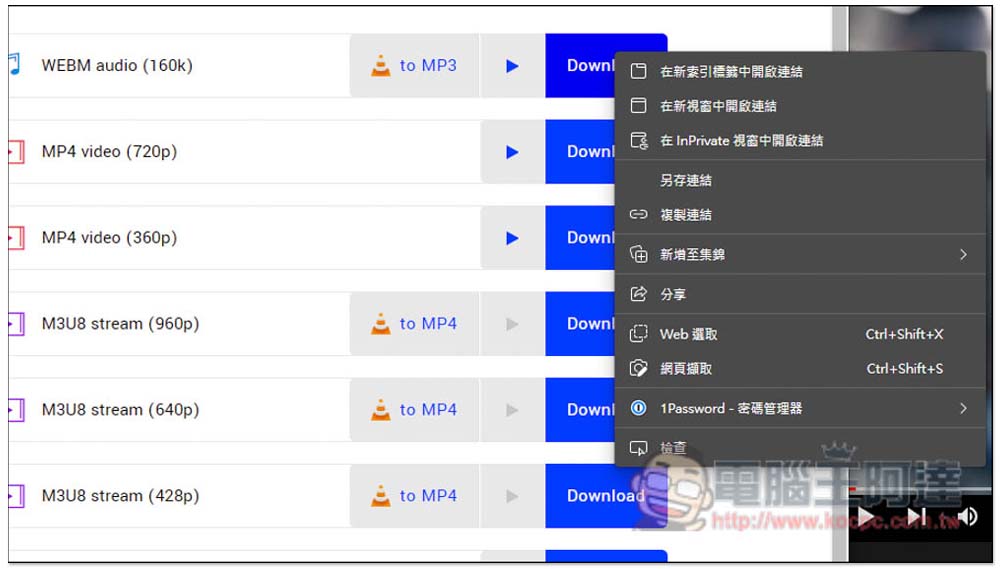Select the text M3U8 stream (960p)
This screenshot has height=569, width=1000.
point(121,324)
